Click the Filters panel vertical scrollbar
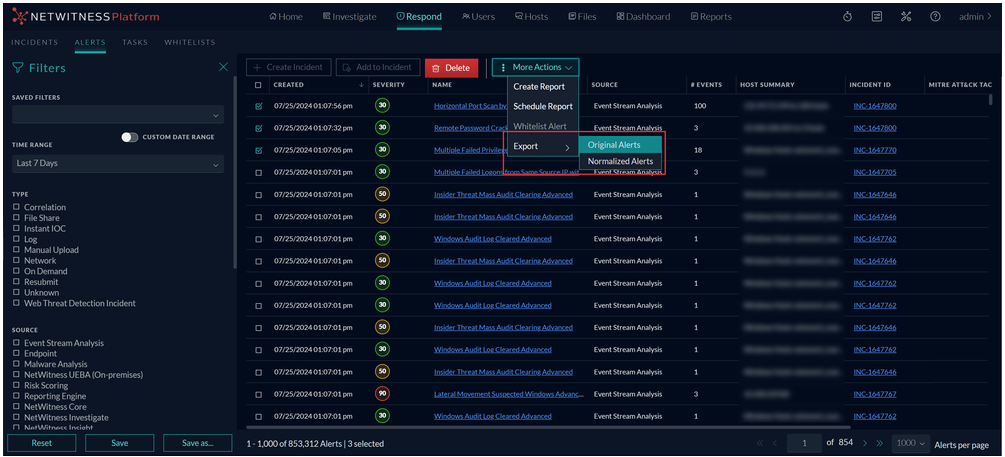Screen dimensions: 1005x457 (x=234, y=173)
